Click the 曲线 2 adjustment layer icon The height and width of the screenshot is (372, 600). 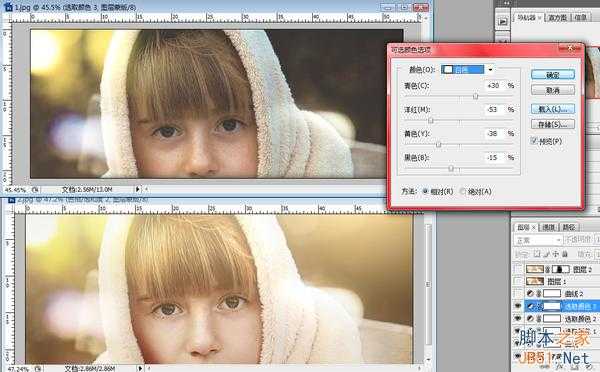tap(530, 294)
